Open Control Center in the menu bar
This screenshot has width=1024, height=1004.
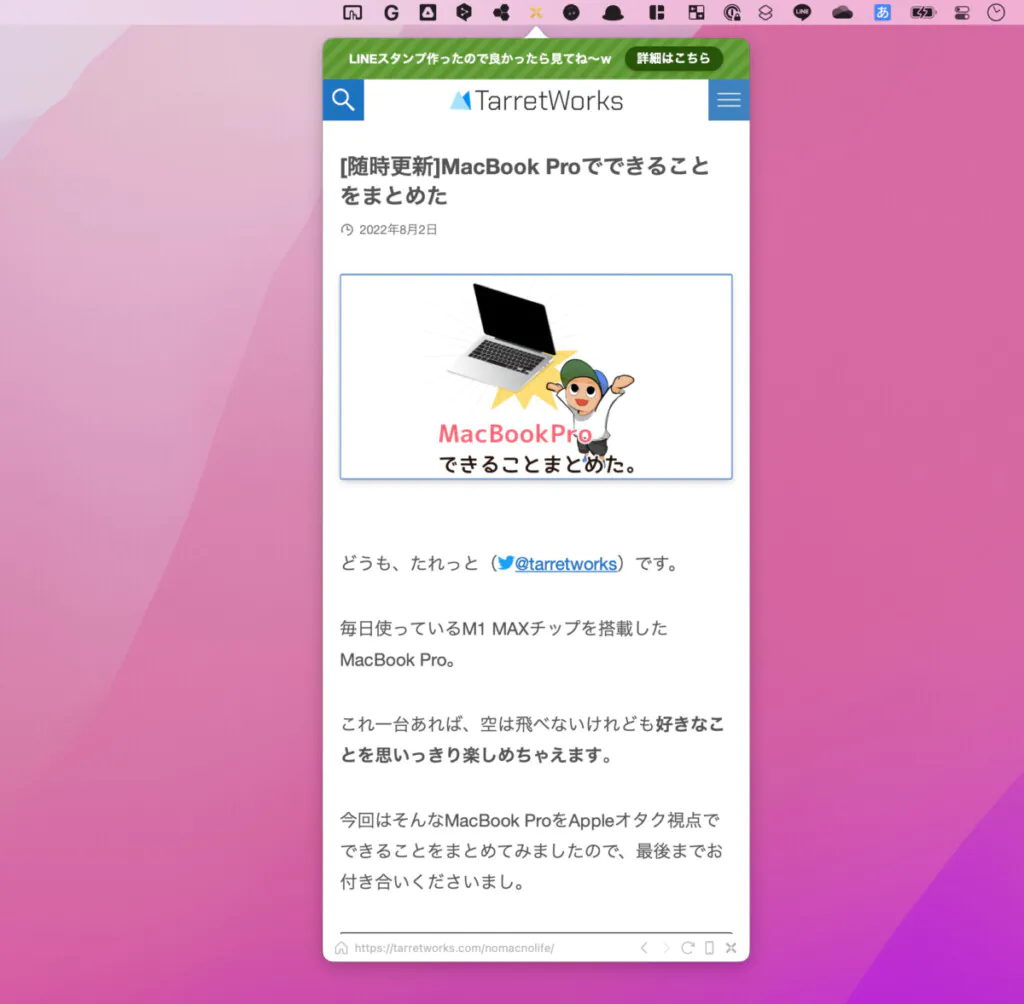point(962,12)
